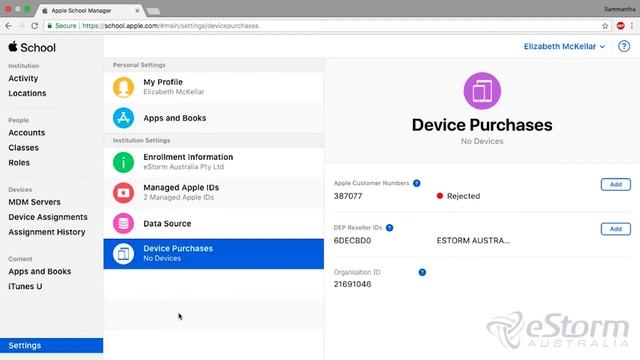Select Data Source row
This screenshot has height=360, width=640.
pyautogui.click(x=214, y=223)
